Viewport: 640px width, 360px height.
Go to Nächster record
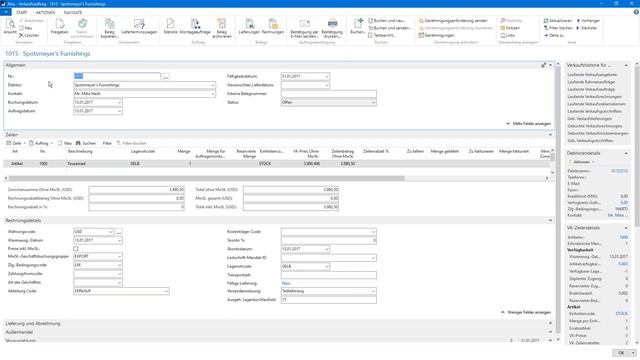[587, 28]
